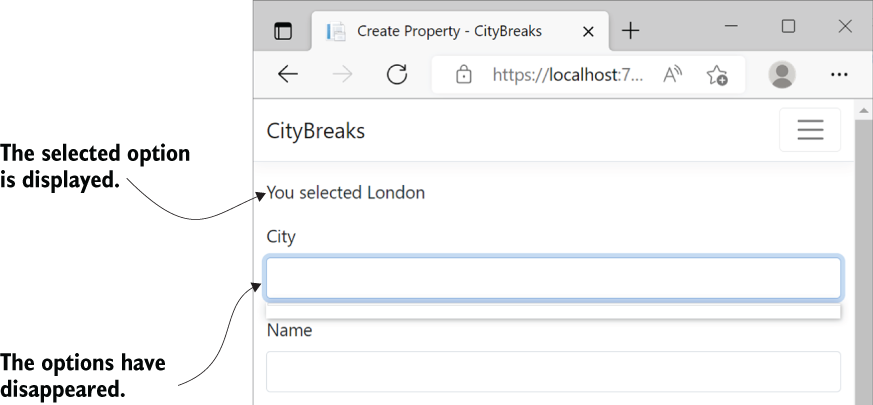Click the lock site information icon

tap(463, 74)
